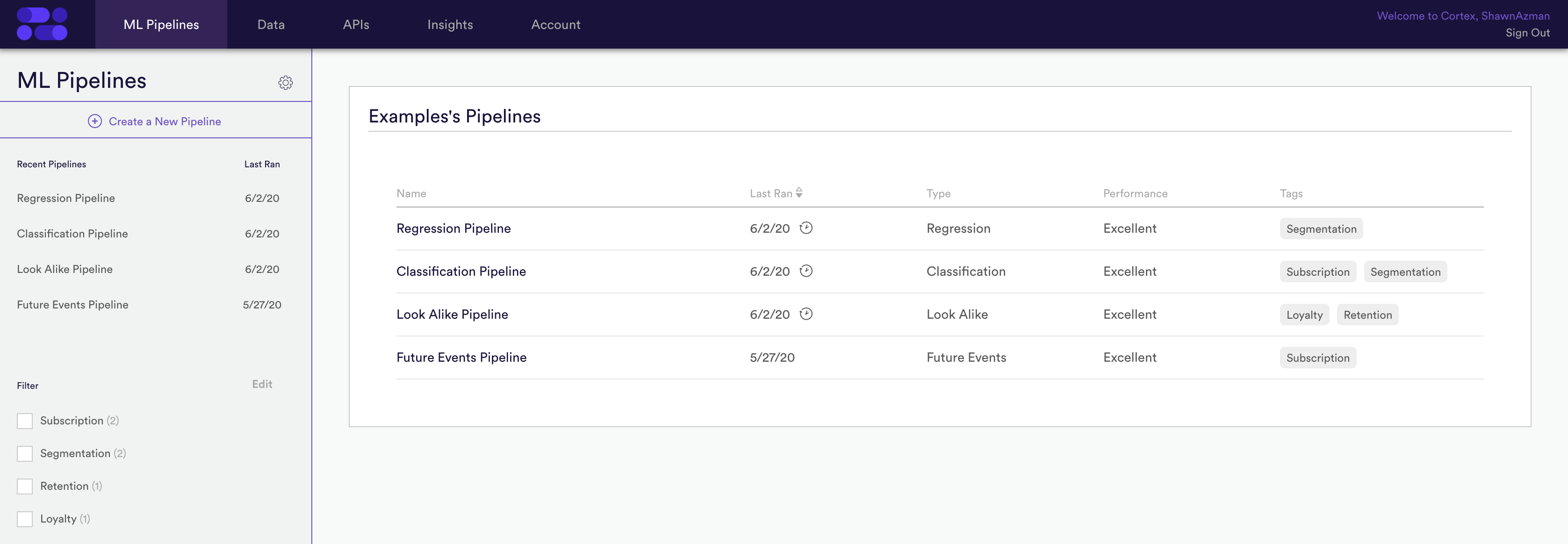
Task: Sort by the Last Ran column arrows
Action: [799, 193]
